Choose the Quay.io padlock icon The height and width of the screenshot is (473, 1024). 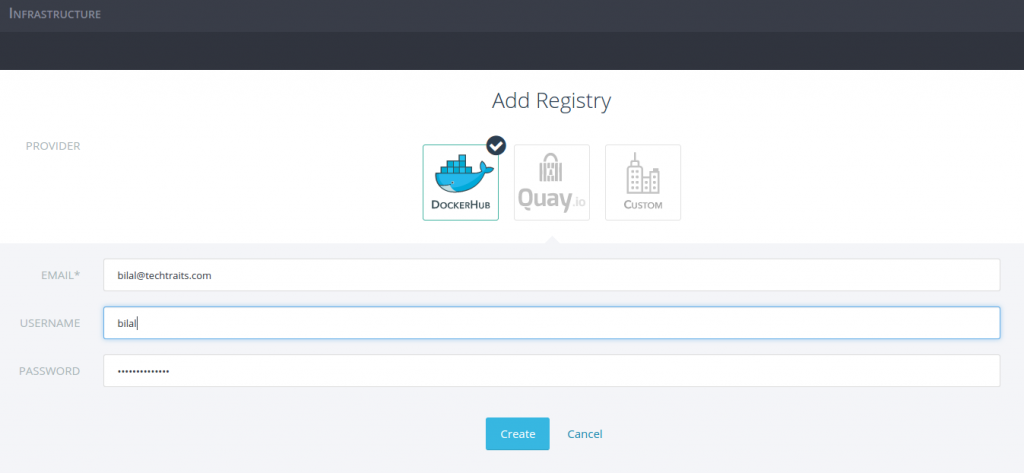click(x=551, y=167)
